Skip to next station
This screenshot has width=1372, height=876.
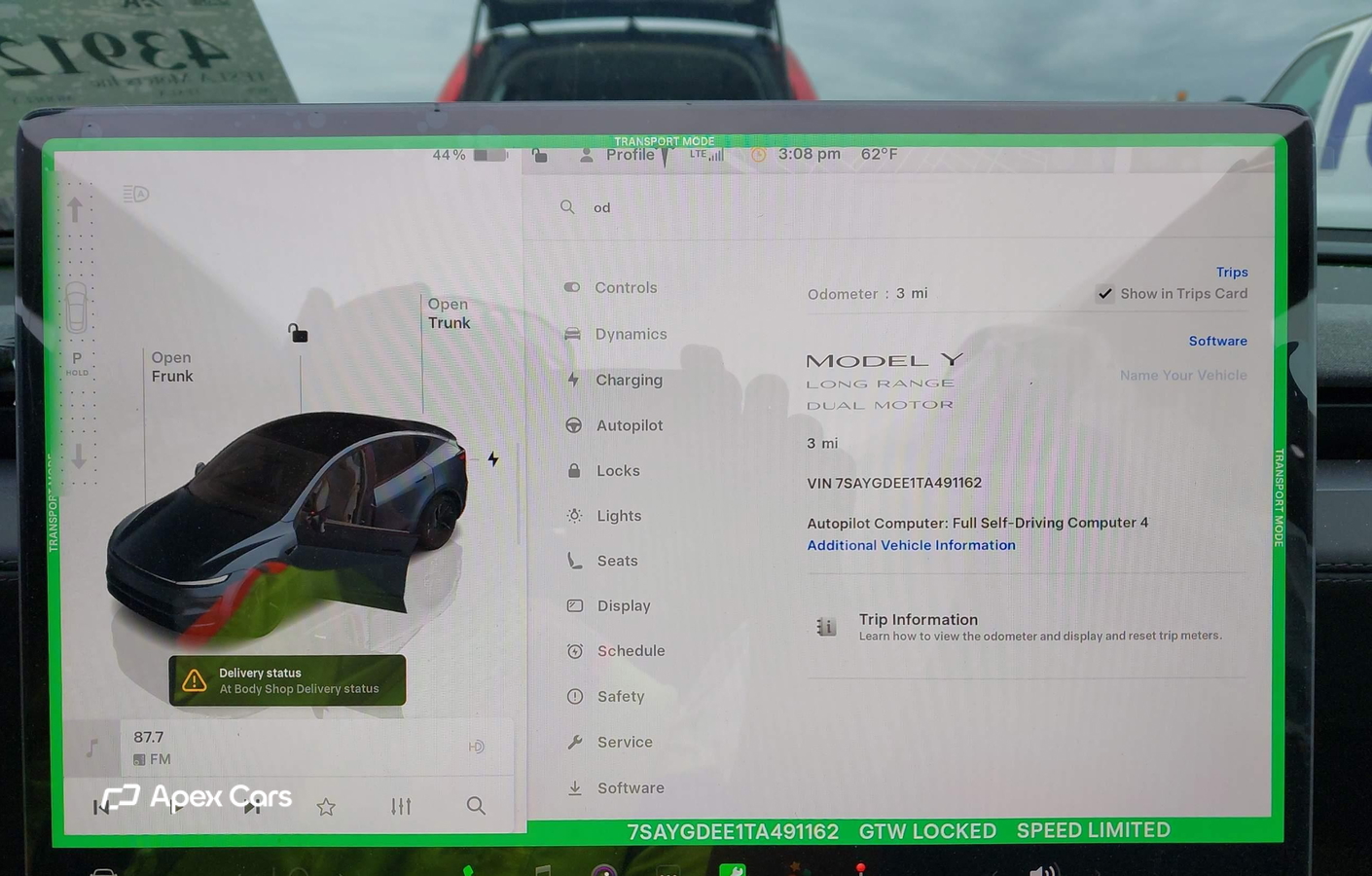pyautogui.click(x=252, y=807)
